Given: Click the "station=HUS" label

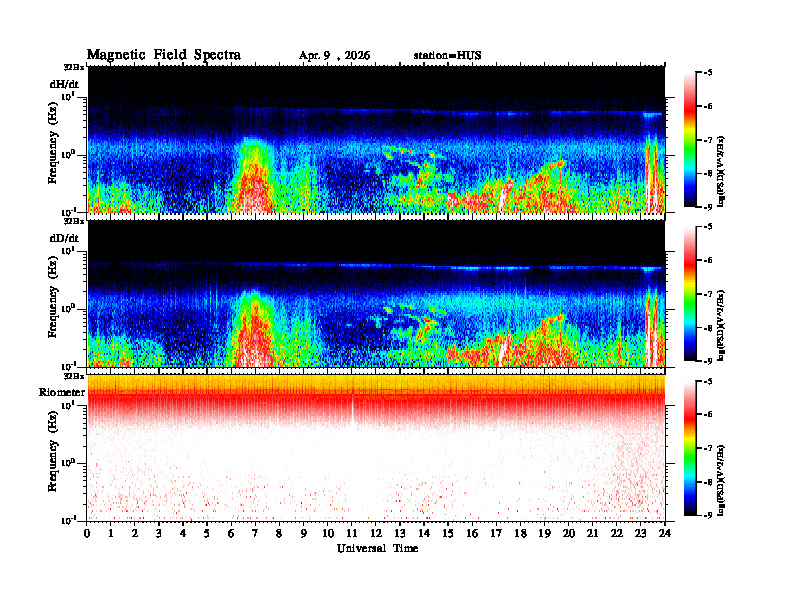Looking at the screenshot, I should click(x=447, y=56).
